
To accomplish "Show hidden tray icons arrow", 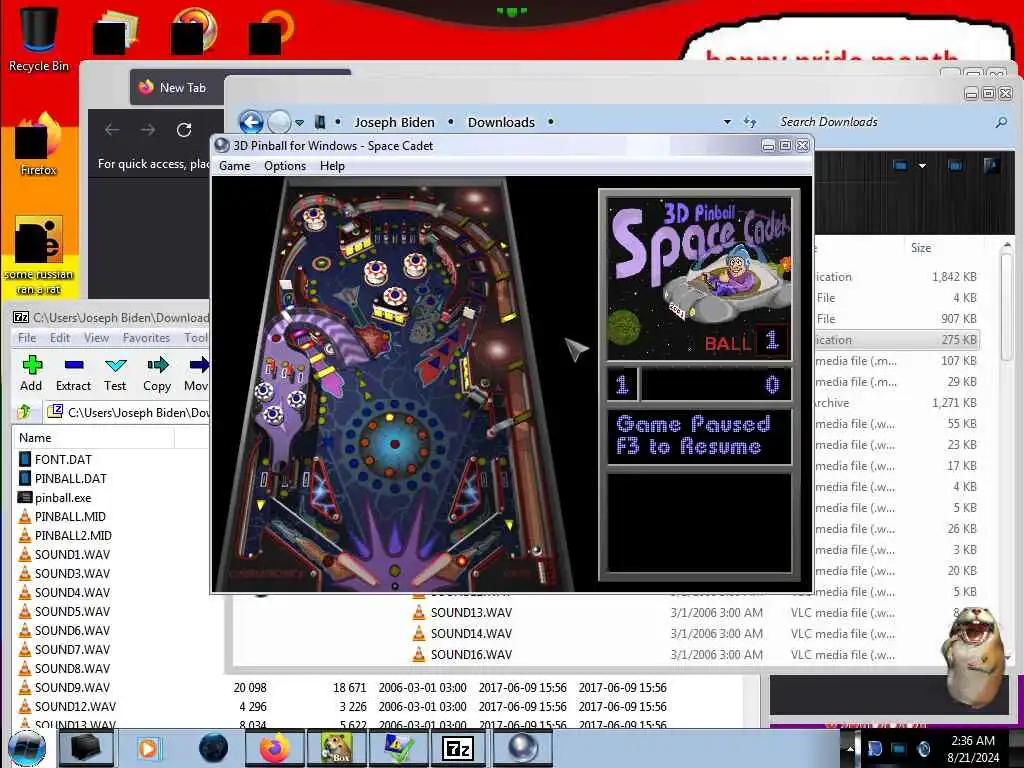I will [849, 749].
